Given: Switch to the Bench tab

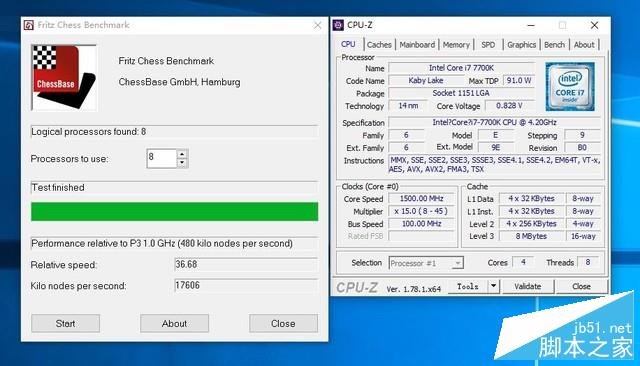Looking at the screenshot, I should 554,44.
